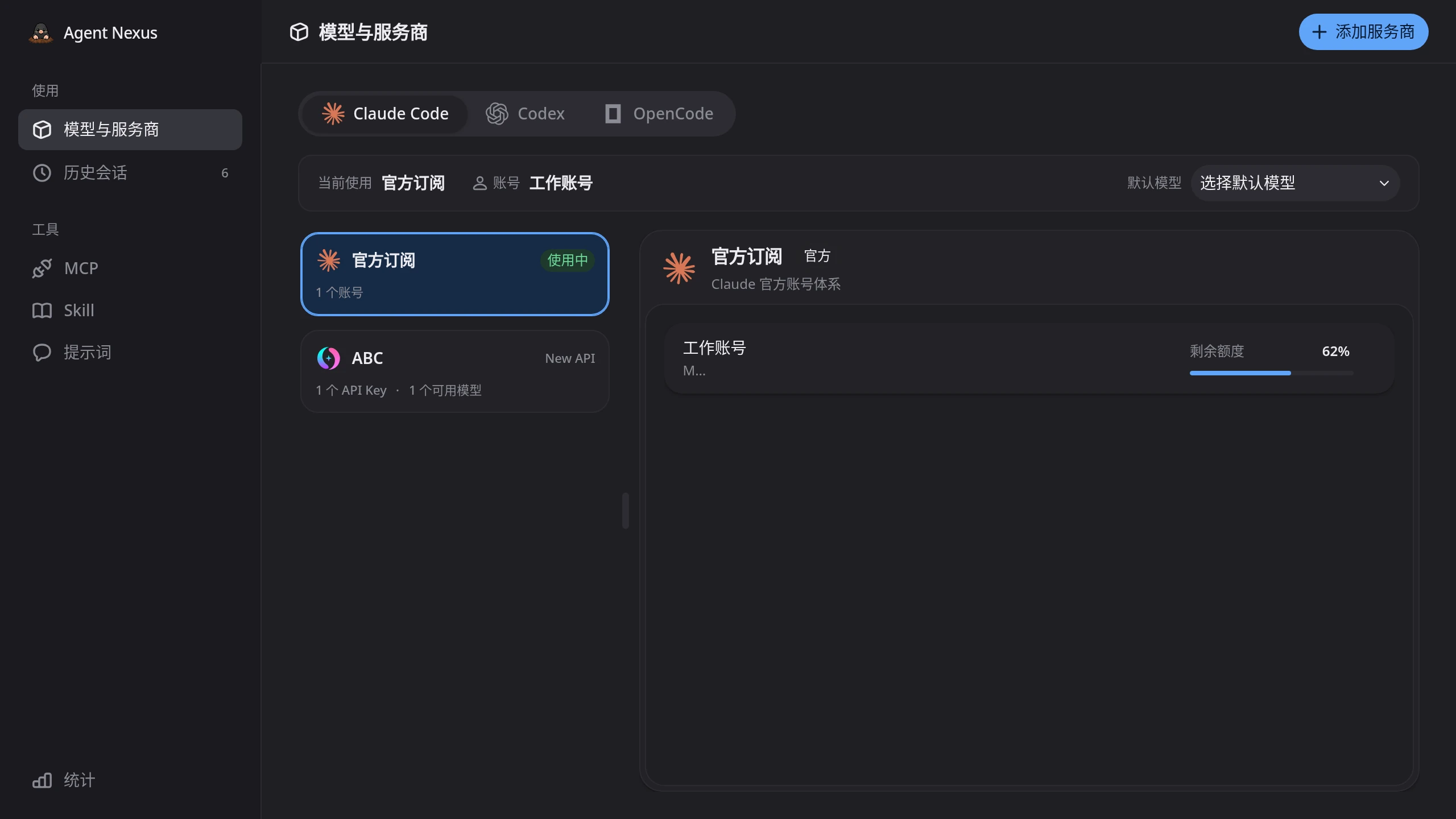This screenshot has width=1456, height=819.
Task: Click the 官方 tag beside 官方订阅 title
Action: (817, 256)
